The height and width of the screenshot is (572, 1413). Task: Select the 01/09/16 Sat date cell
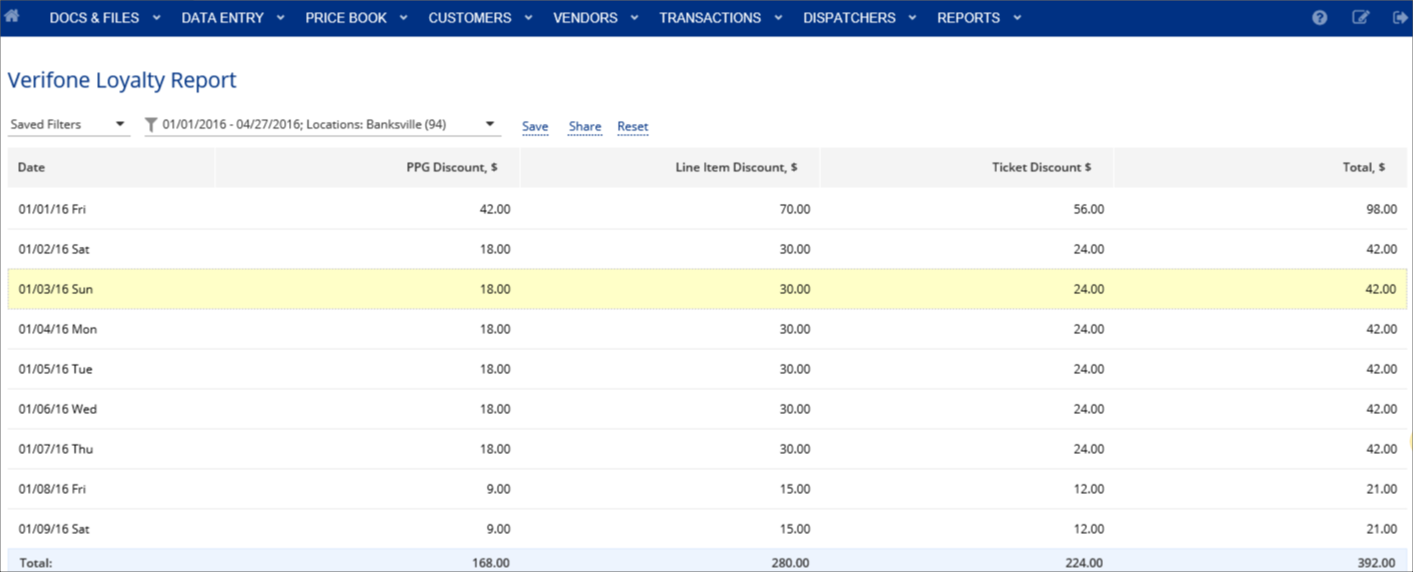[53, 529]
